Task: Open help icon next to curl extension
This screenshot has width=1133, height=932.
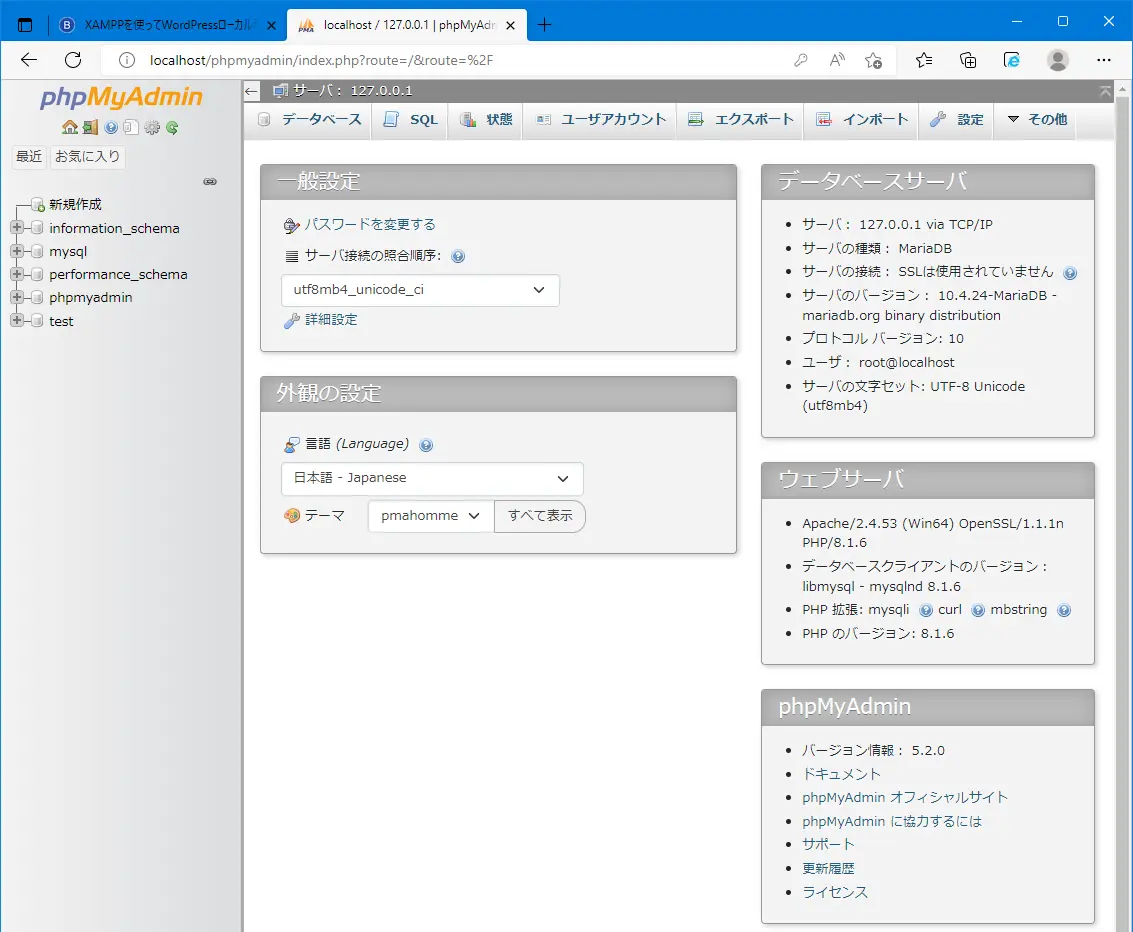Action: (x=978, y=610)
